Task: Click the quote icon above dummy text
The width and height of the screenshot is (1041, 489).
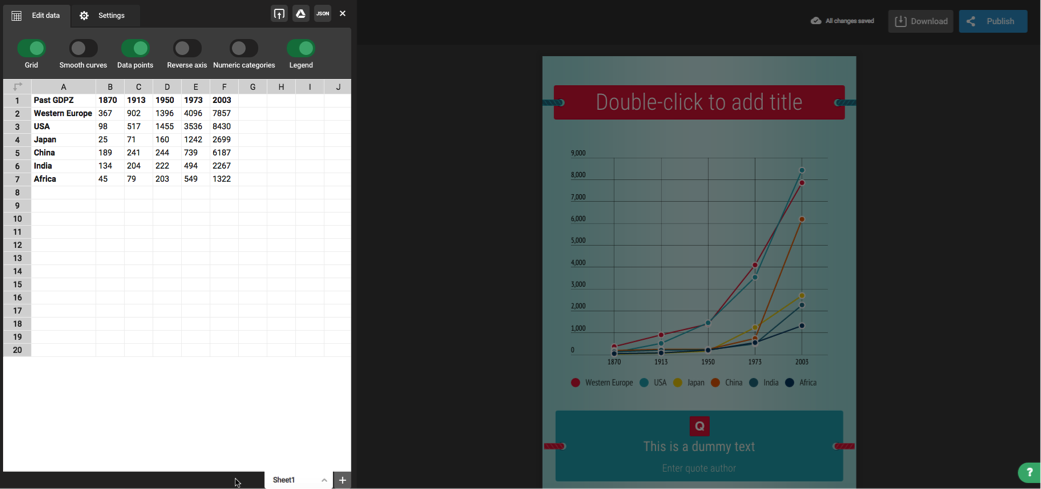Action: [699, 426]
